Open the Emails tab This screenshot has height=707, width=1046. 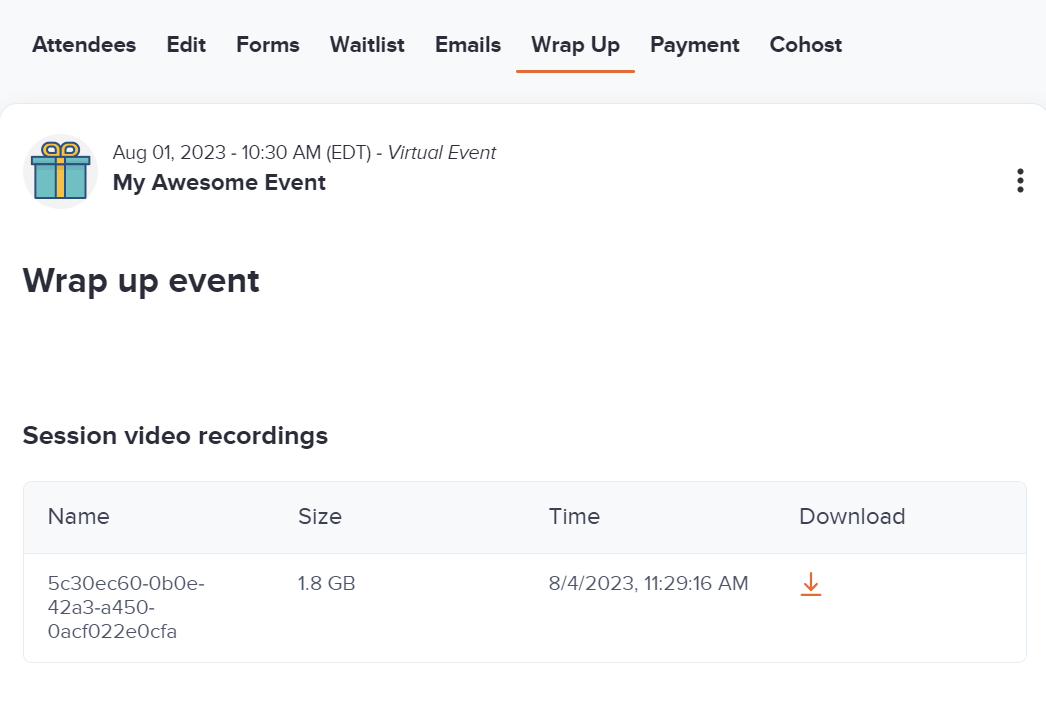(x=467, y=44)
